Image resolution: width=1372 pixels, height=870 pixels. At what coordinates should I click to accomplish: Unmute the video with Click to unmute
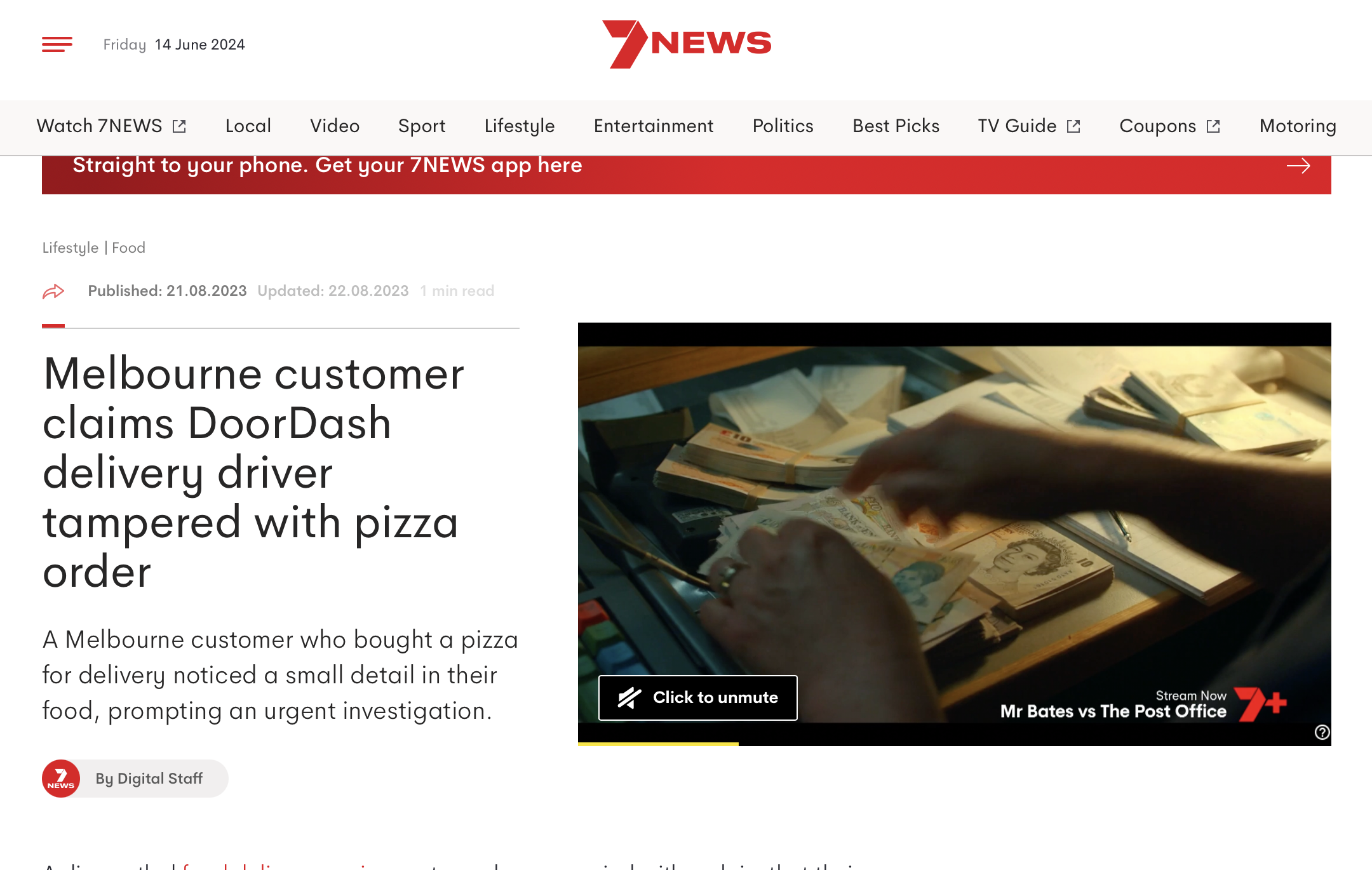coord(697,698)
